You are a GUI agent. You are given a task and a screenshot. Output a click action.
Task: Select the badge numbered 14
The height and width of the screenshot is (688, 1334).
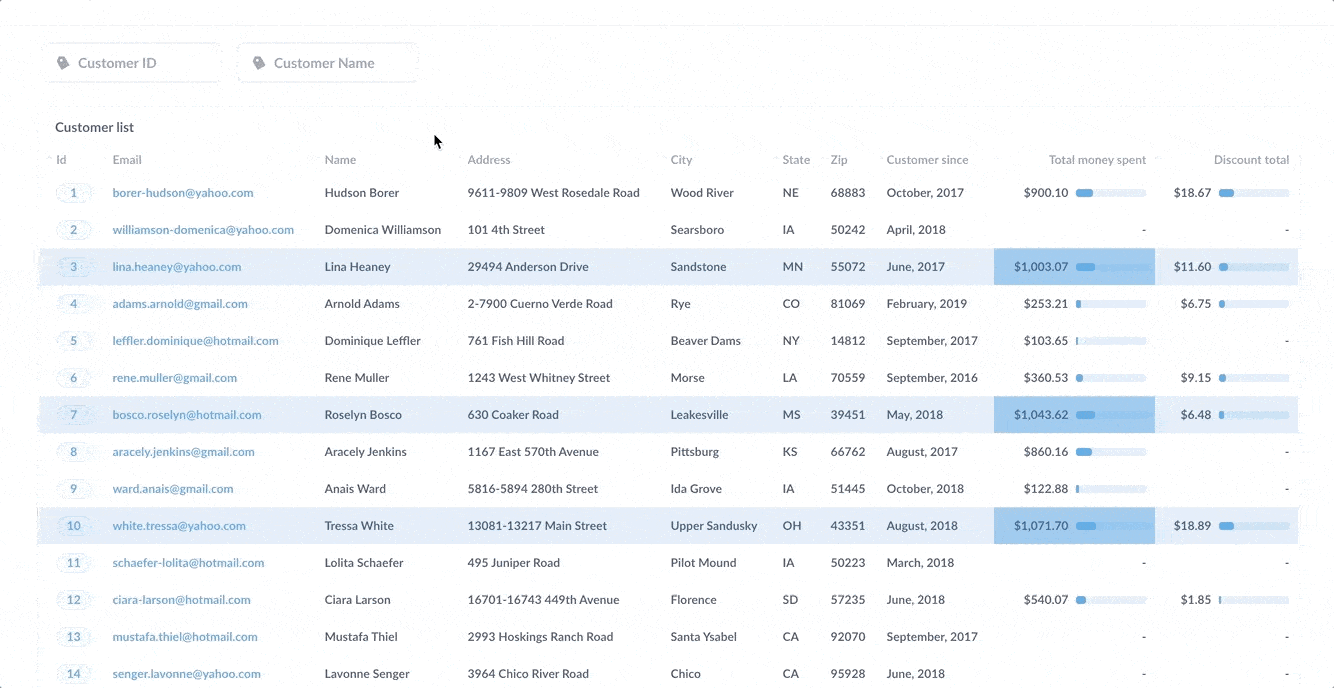[74, 673]
